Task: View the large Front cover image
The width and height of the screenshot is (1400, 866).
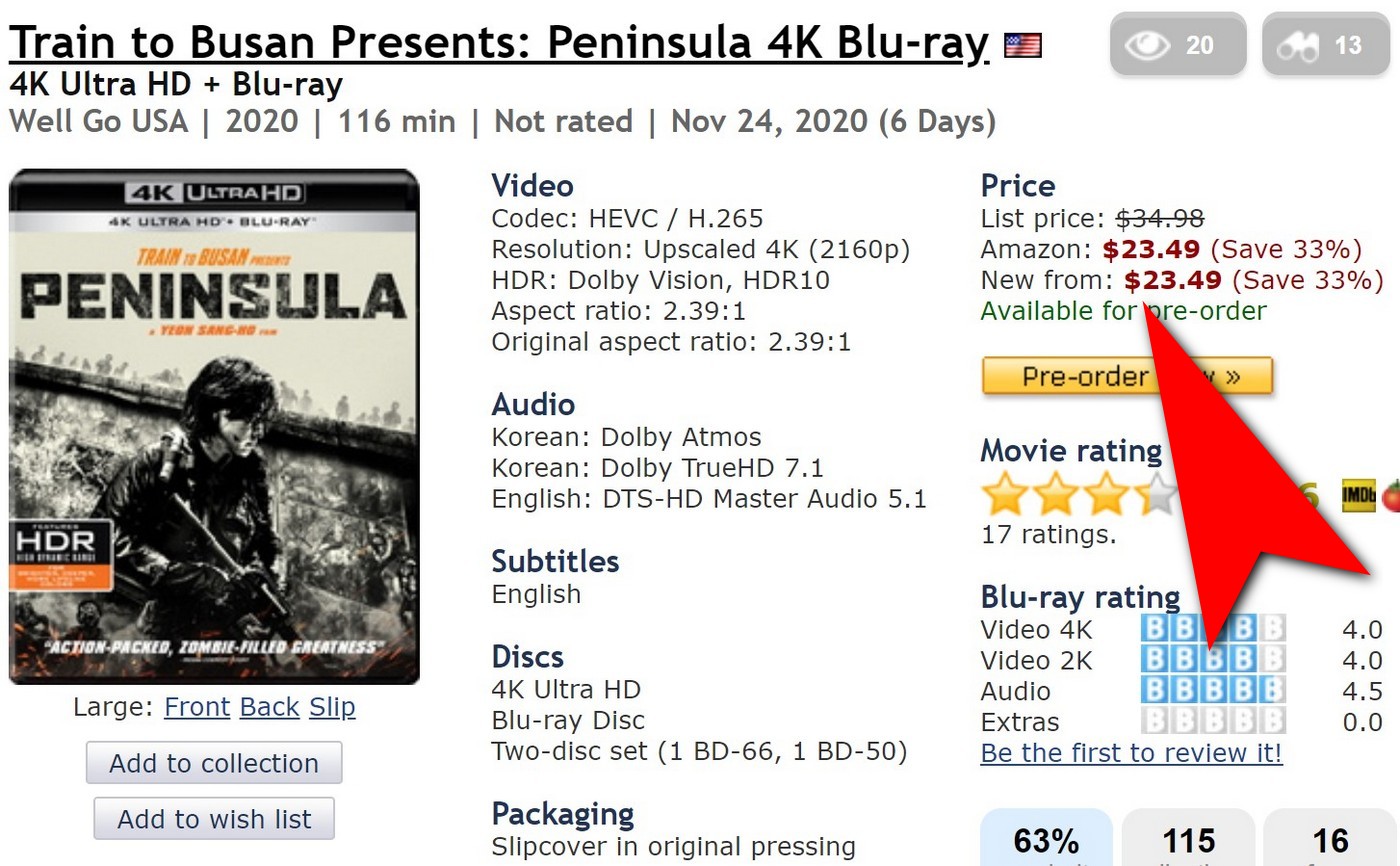Action: click(197, 707)
